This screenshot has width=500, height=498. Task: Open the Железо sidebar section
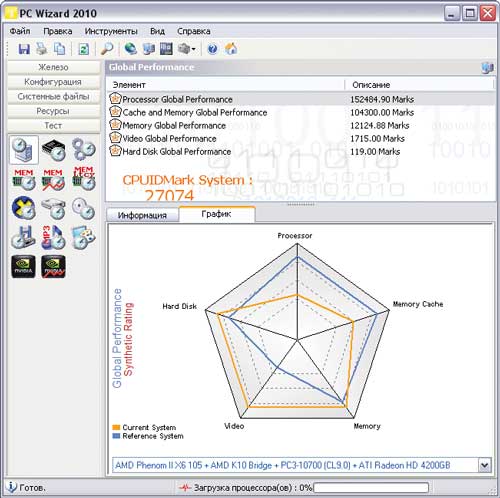pyautogui.click(x=53, y=67)
